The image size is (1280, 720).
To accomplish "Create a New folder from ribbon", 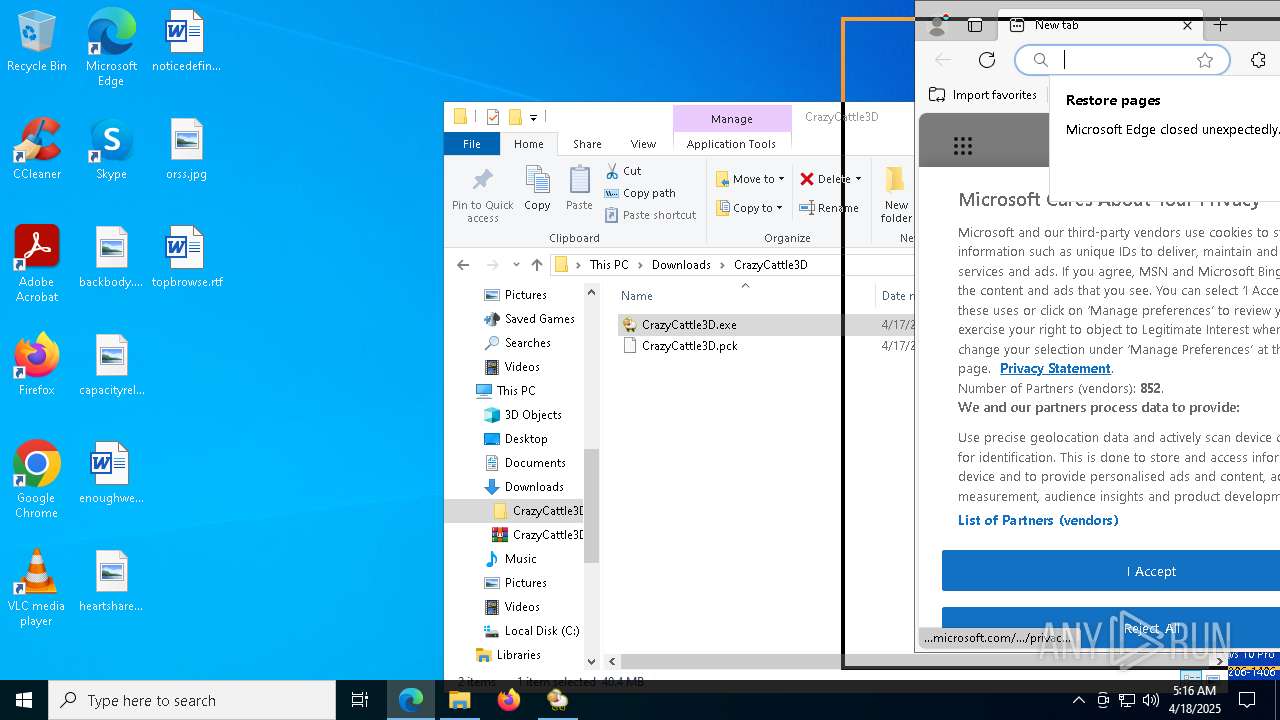I will pos(895,196).
